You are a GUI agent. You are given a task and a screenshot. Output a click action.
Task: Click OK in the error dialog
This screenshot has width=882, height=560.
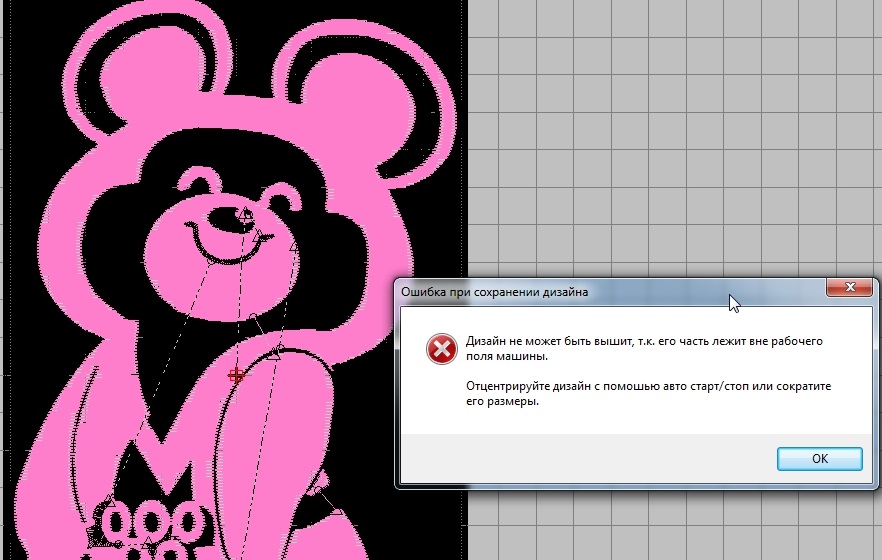tap(820, 459)
